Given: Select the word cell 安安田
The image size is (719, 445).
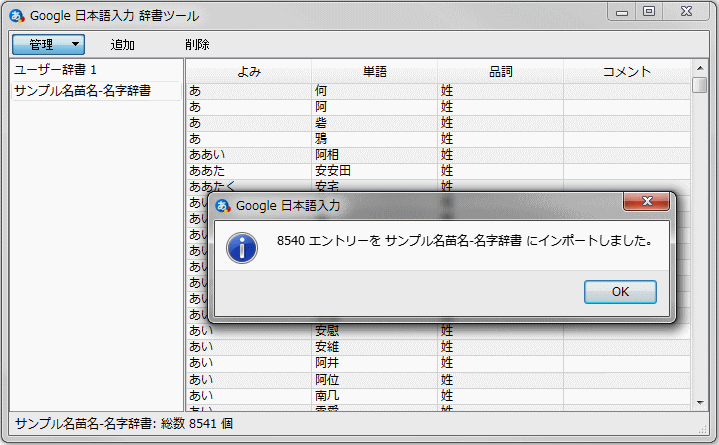Looking at the screenshot, I should [375, 171].
